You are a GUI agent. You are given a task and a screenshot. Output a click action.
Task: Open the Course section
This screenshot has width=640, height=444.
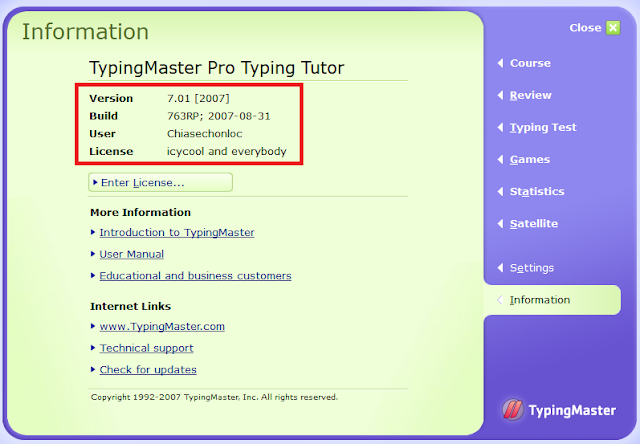click(x=530, y=63)
